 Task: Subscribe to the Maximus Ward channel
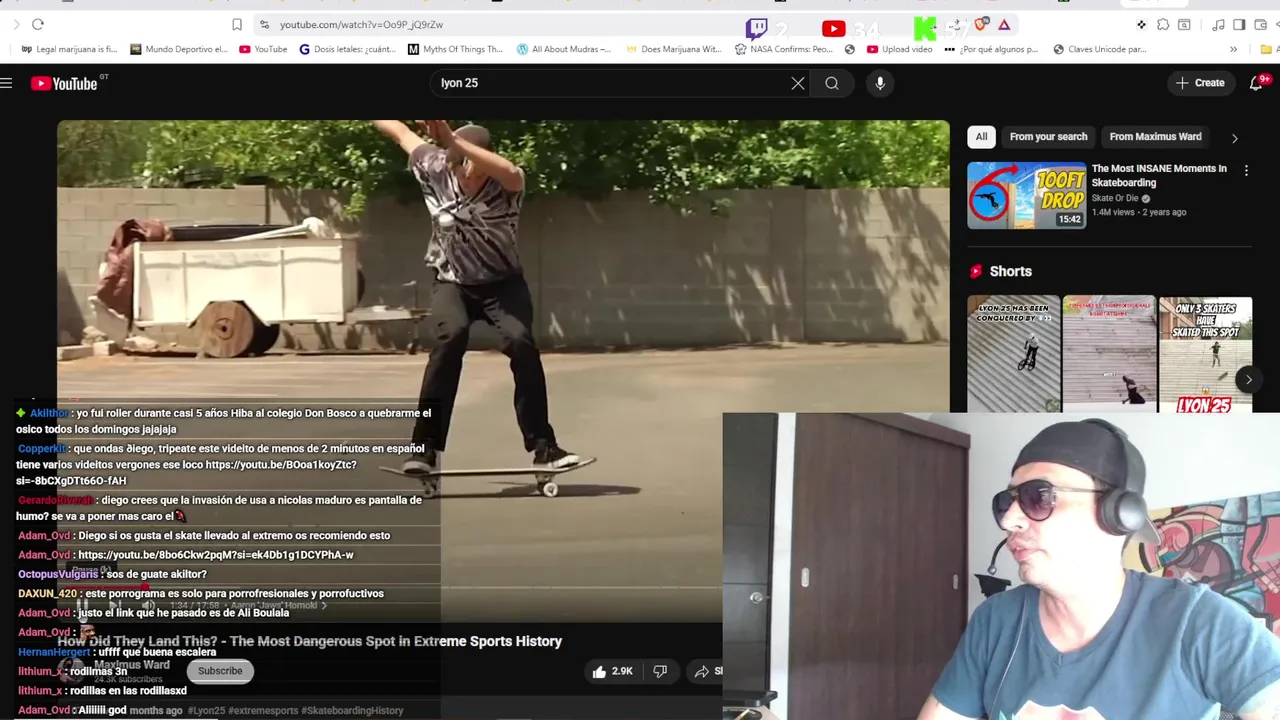pyautogui.click(x=220, y=671)
